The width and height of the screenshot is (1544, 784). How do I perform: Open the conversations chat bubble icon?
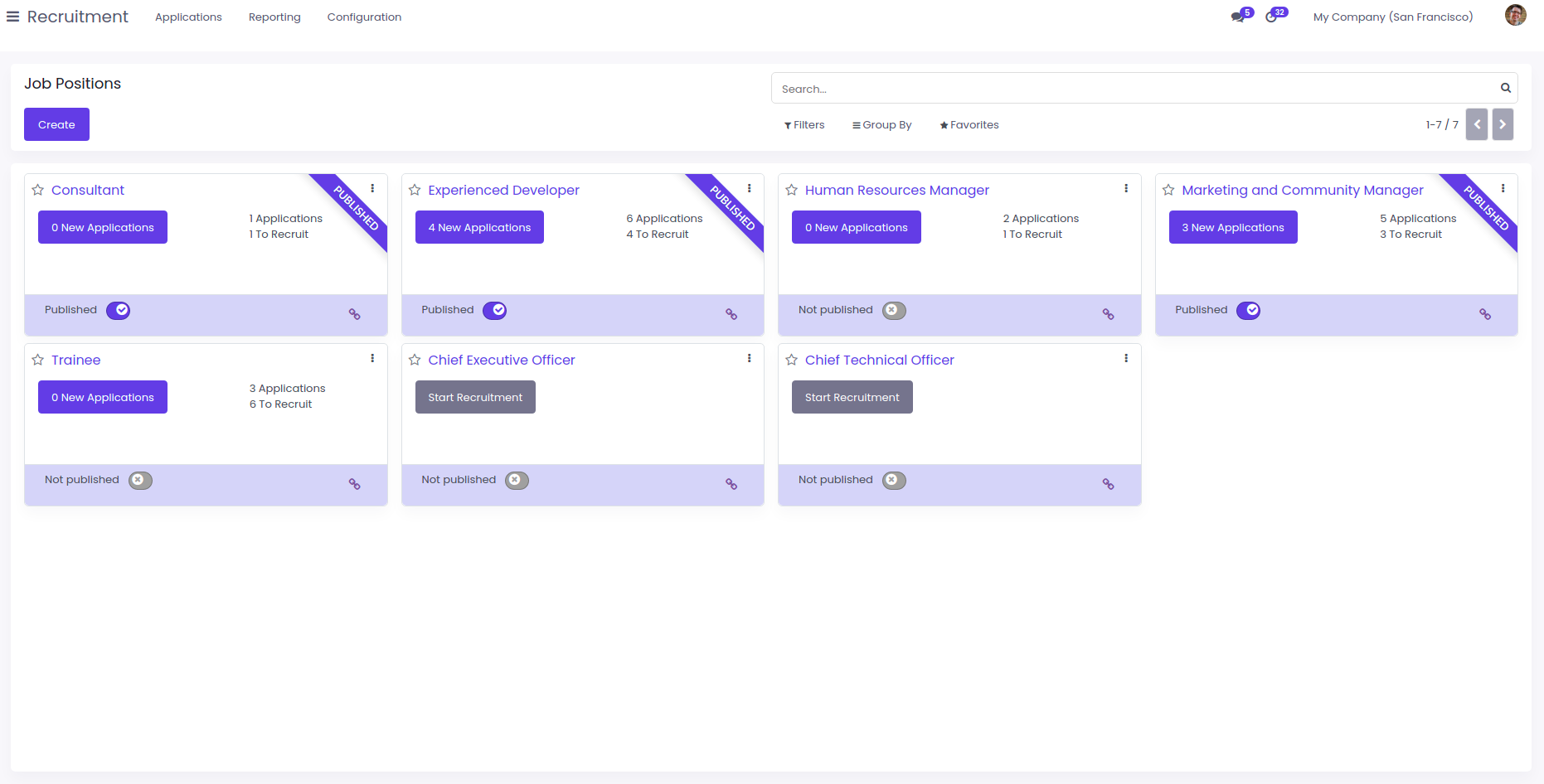pos(1238,17)
